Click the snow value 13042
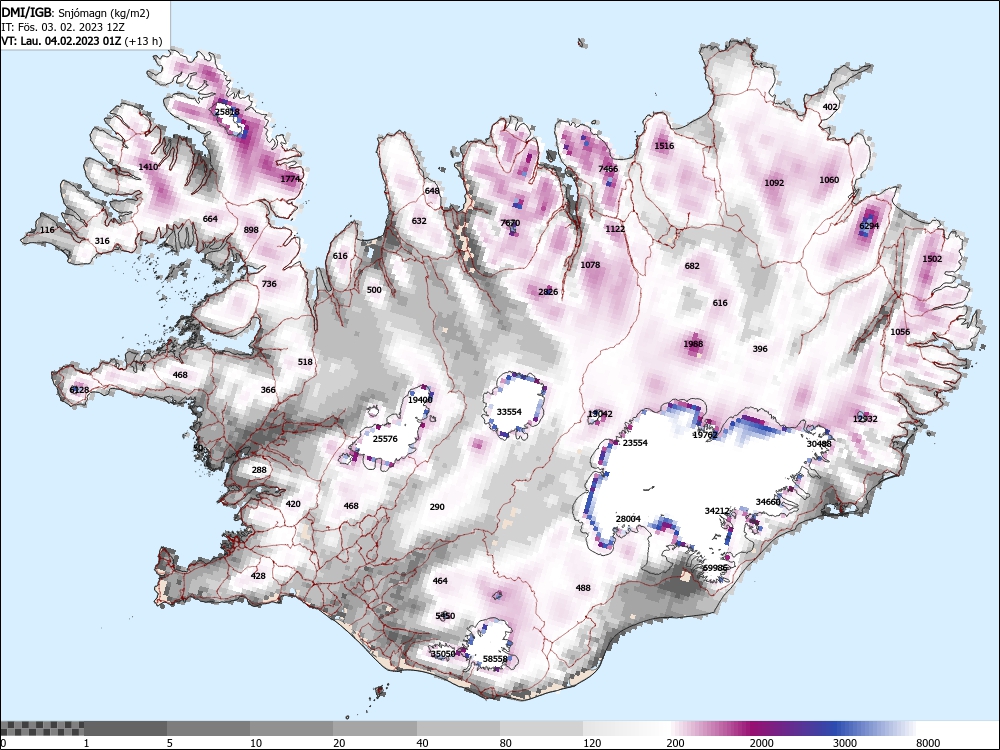Viewport: 1000px width, 750px height. pos(600,414)
